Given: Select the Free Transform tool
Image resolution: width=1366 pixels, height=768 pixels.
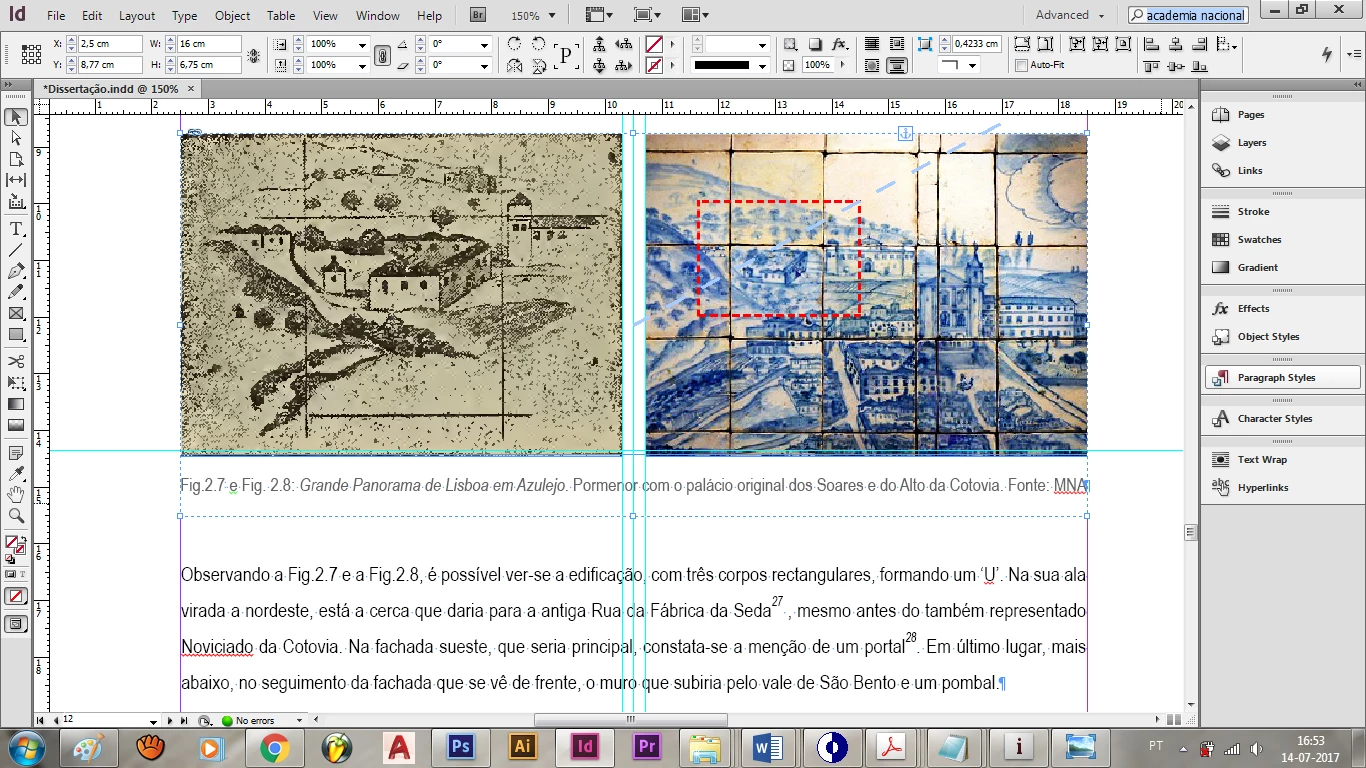Looking at the screenshot, I should point(16,383).
